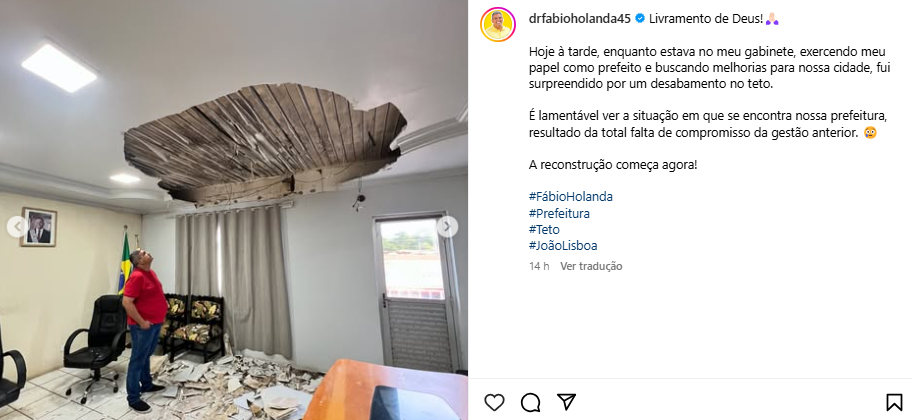This screenshot has height=420, width=912.
Task: Click the A reconstrução começa agora line
Action: tap(612, 165)
